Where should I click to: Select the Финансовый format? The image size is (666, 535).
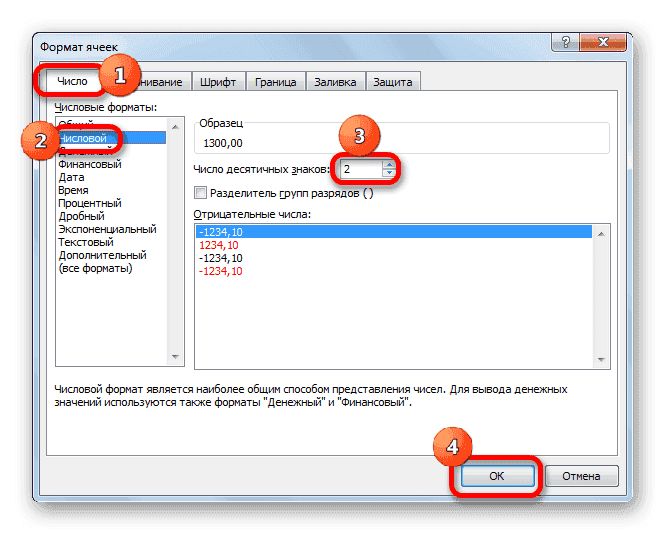click(x=112, y=164)
